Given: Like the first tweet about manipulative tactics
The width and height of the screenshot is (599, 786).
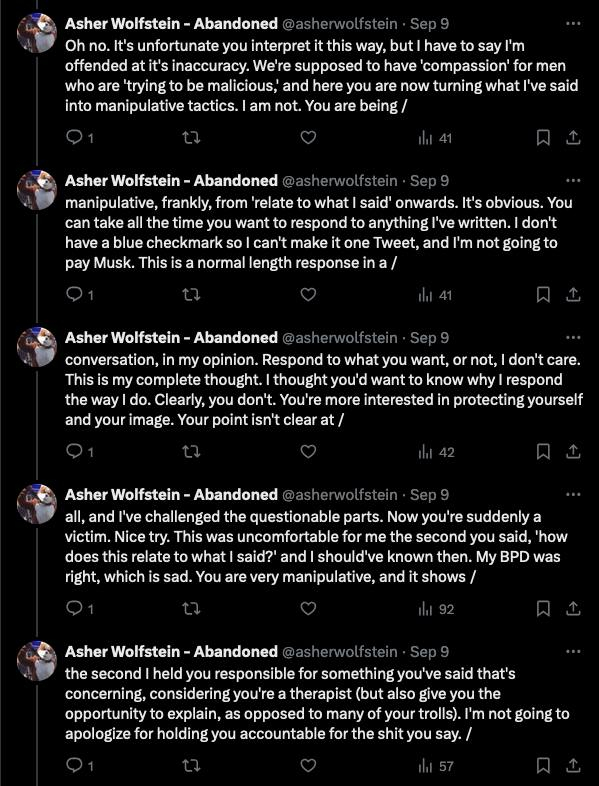Looking at the screenshot, I should [x=308, y=138].
